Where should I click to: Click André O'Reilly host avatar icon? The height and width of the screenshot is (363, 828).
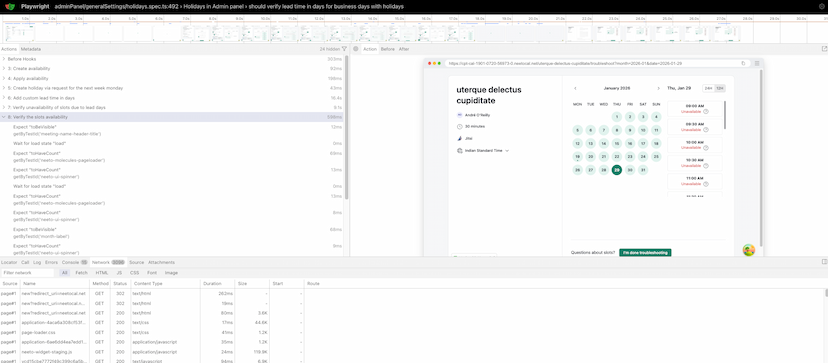pos(459,114)
